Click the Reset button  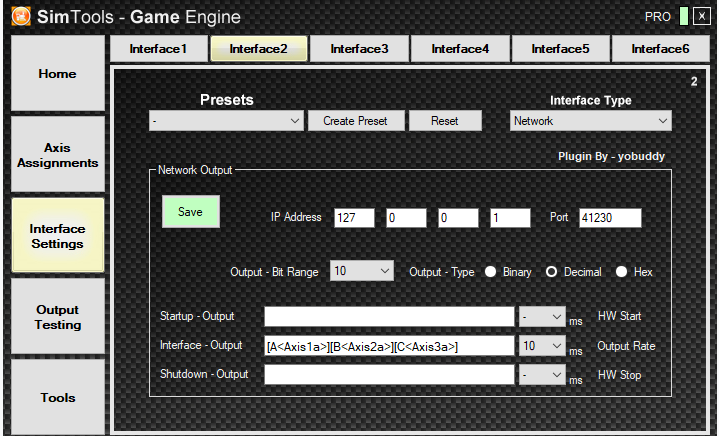coord(445,121)
